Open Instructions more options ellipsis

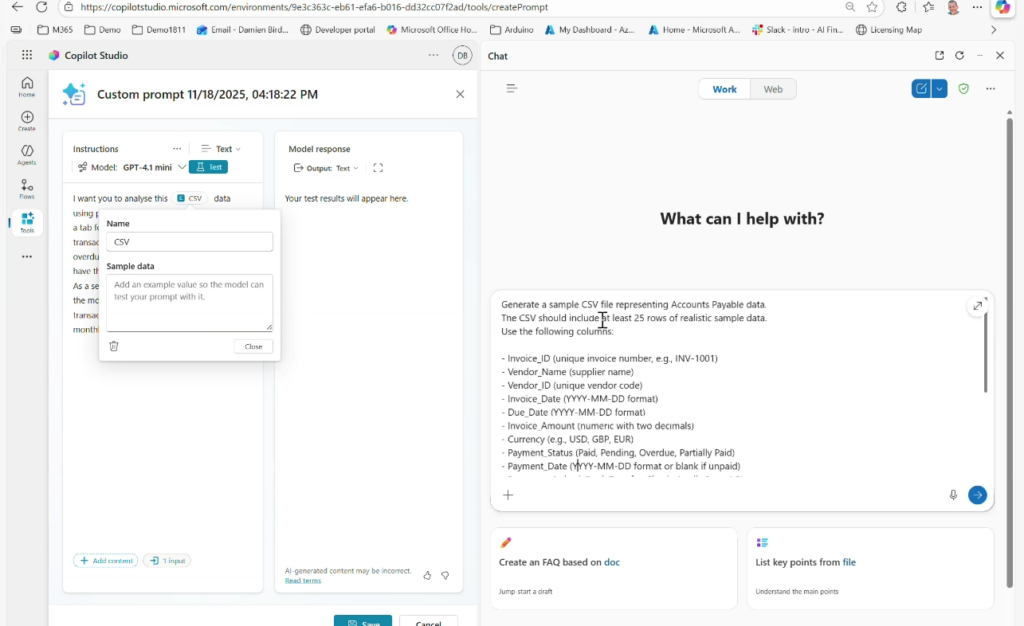coord(177,149)
